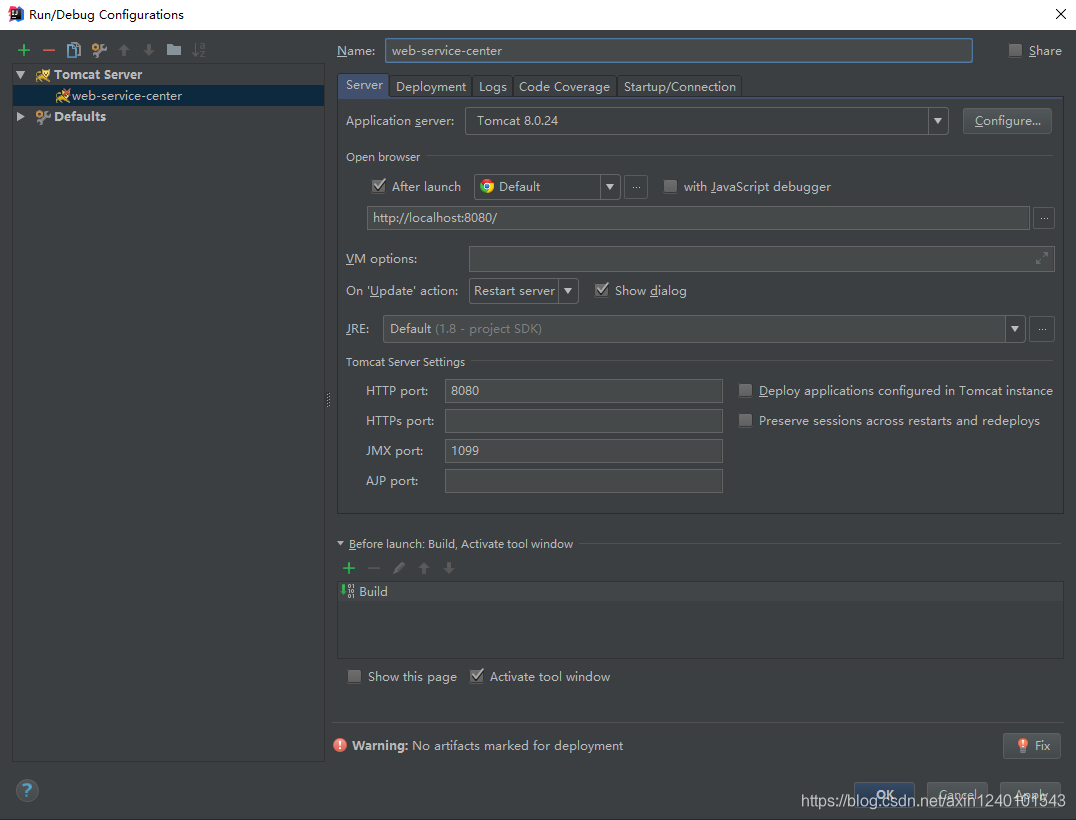Focus the HTTP port field
Viewport: 1076px width, 820px height.
pyautogui.click(x=583, y=391)
